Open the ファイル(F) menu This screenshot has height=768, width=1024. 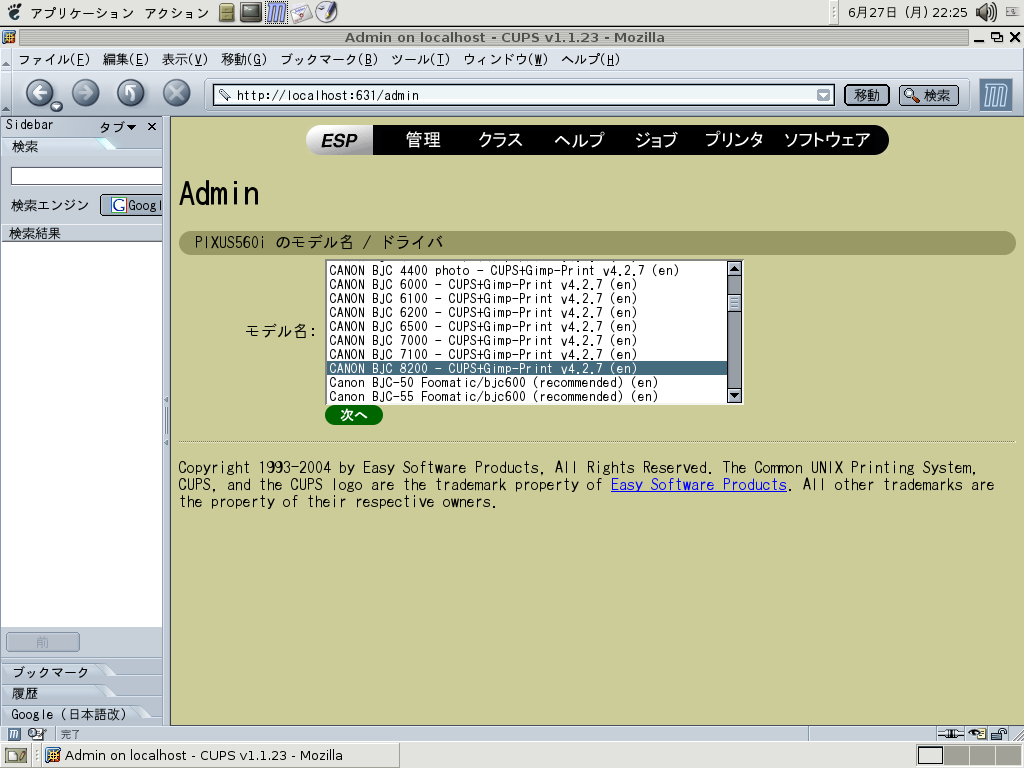click(54, 59)
